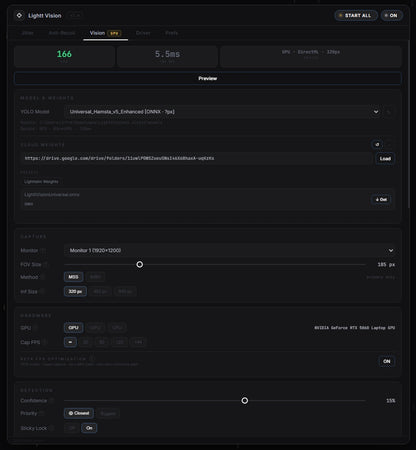Screen dimensions: 416x450
Task: Click the Load button for cloud weights
Action: pyautogui.click(x=385, y=158)
